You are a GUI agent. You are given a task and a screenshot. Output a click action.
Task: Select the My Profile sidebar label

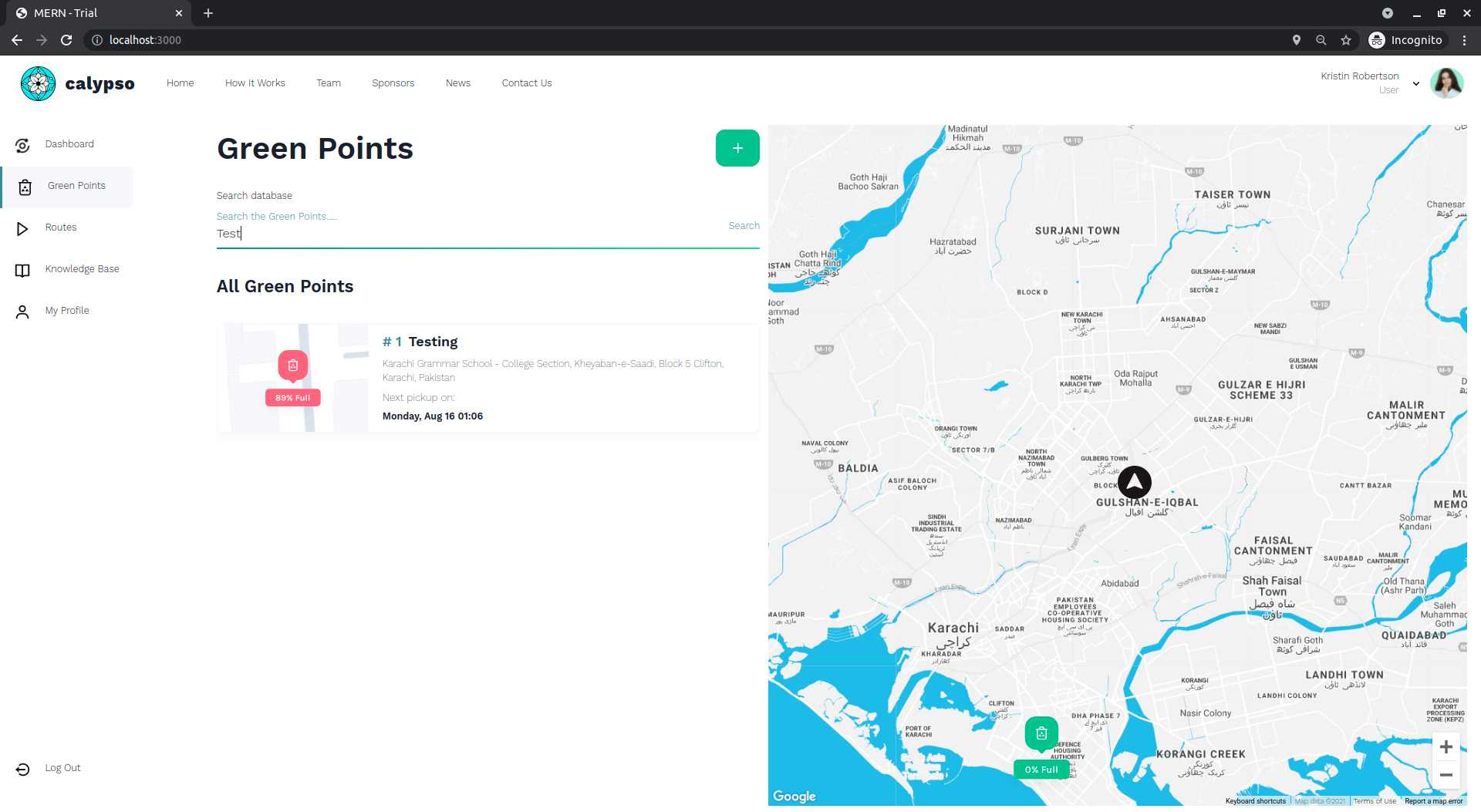[67, 311]
